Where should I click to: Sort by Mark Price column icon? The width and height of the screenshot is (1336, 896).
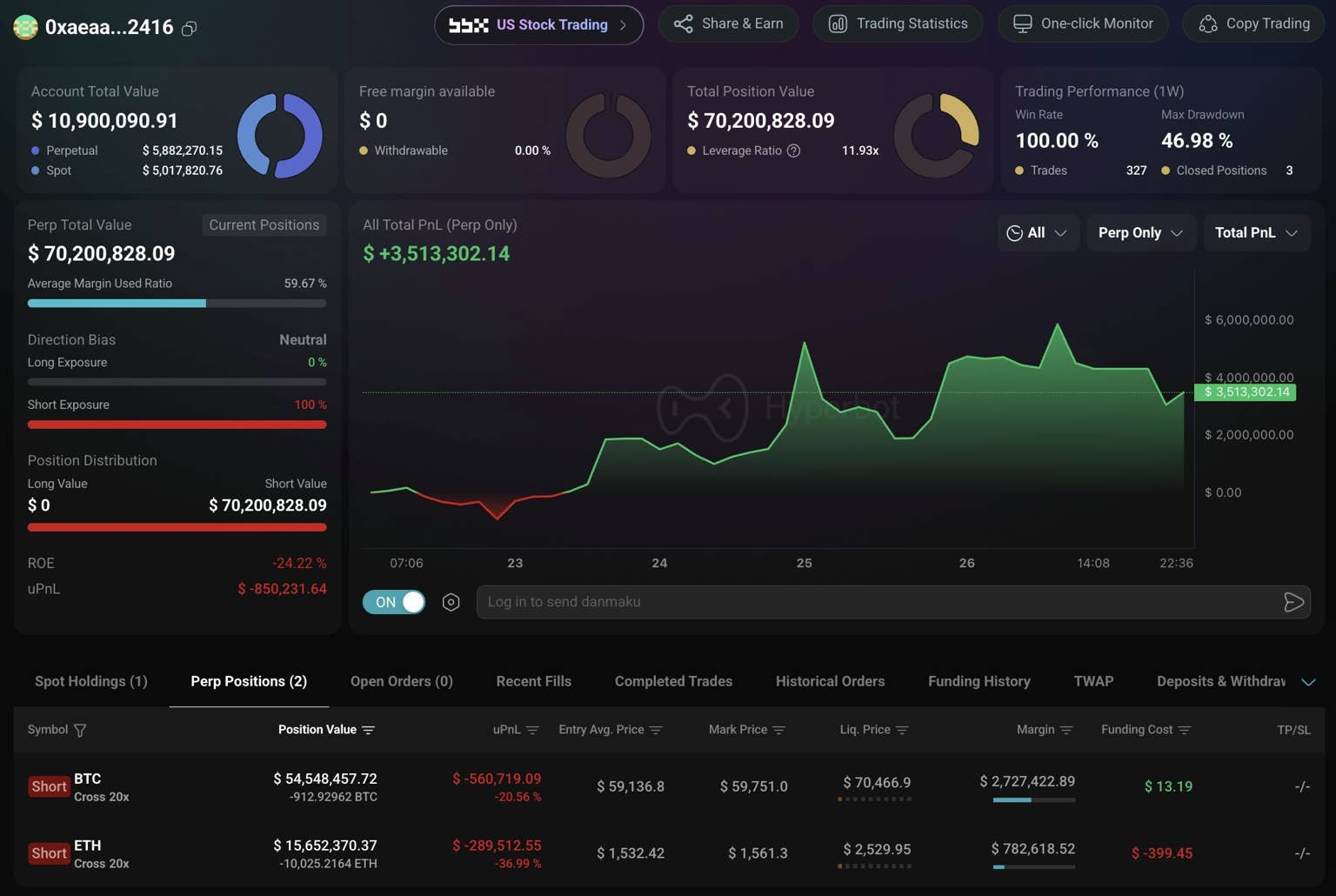pyautogui.click(x=778, y=730)
